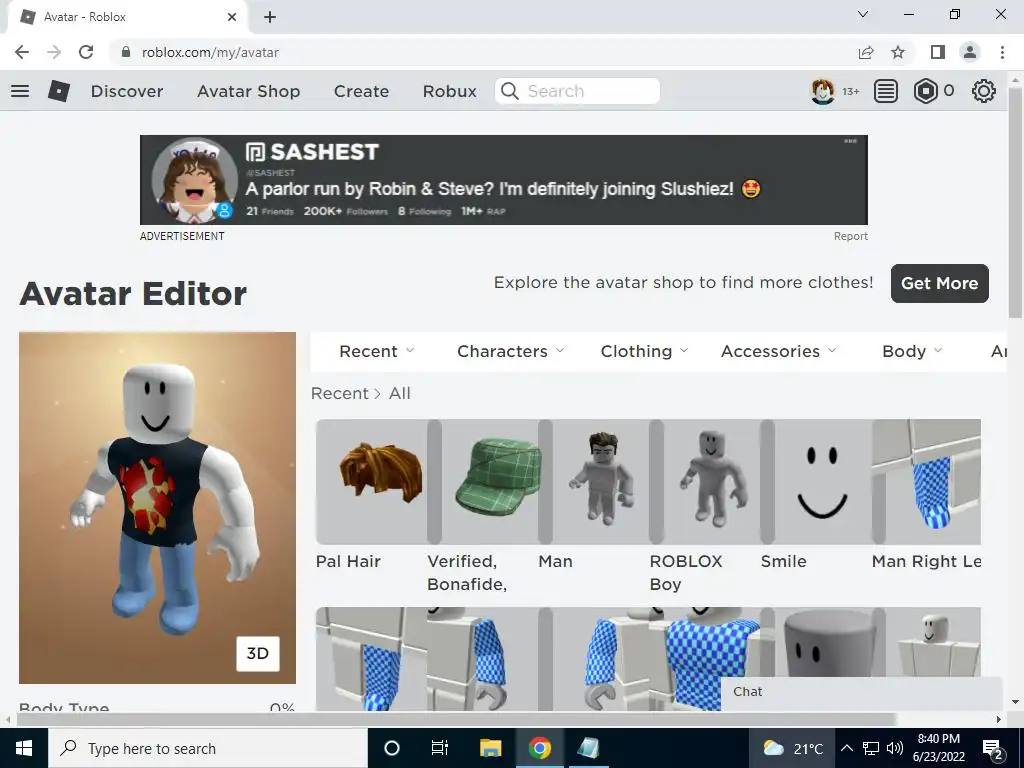The width and height of the screenshot is (1024, 768).
Task: Open Windows notification center
Action: click(x=993, y=749)
